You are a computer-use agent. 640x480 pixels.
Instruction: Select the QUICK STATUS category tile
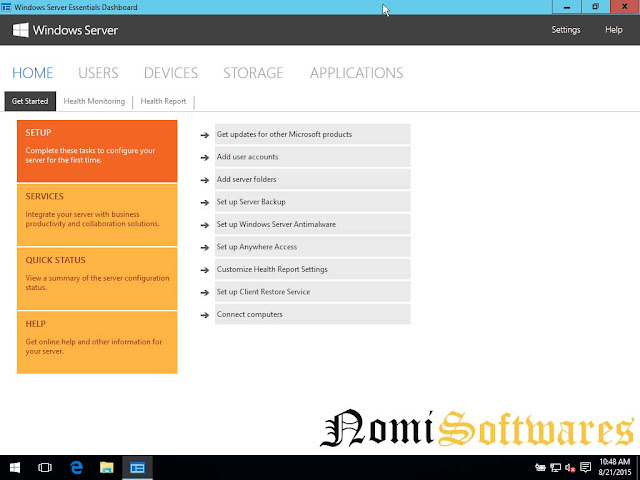tap(97, 278)
